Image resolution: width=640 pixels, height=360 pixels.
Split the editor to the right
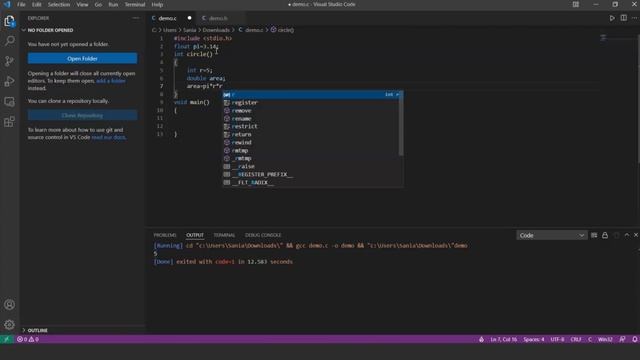pos(624,18)
